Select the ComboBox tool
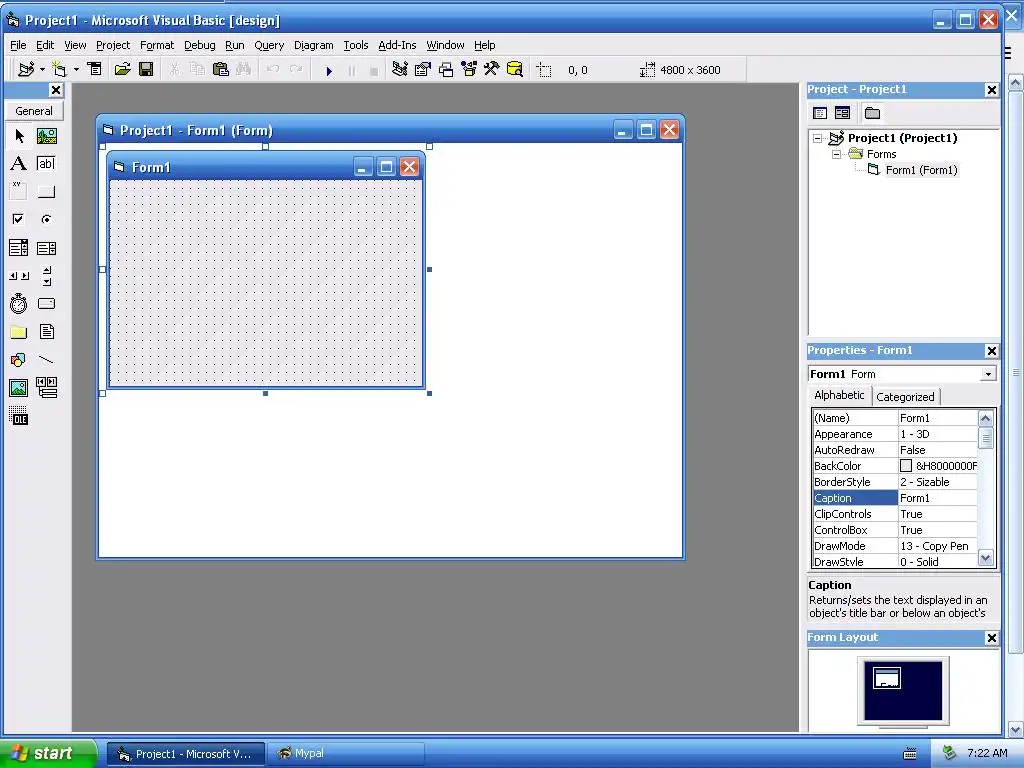Image resolution: width=1024 pixels, height=768 pixels. tap(19, 248)
